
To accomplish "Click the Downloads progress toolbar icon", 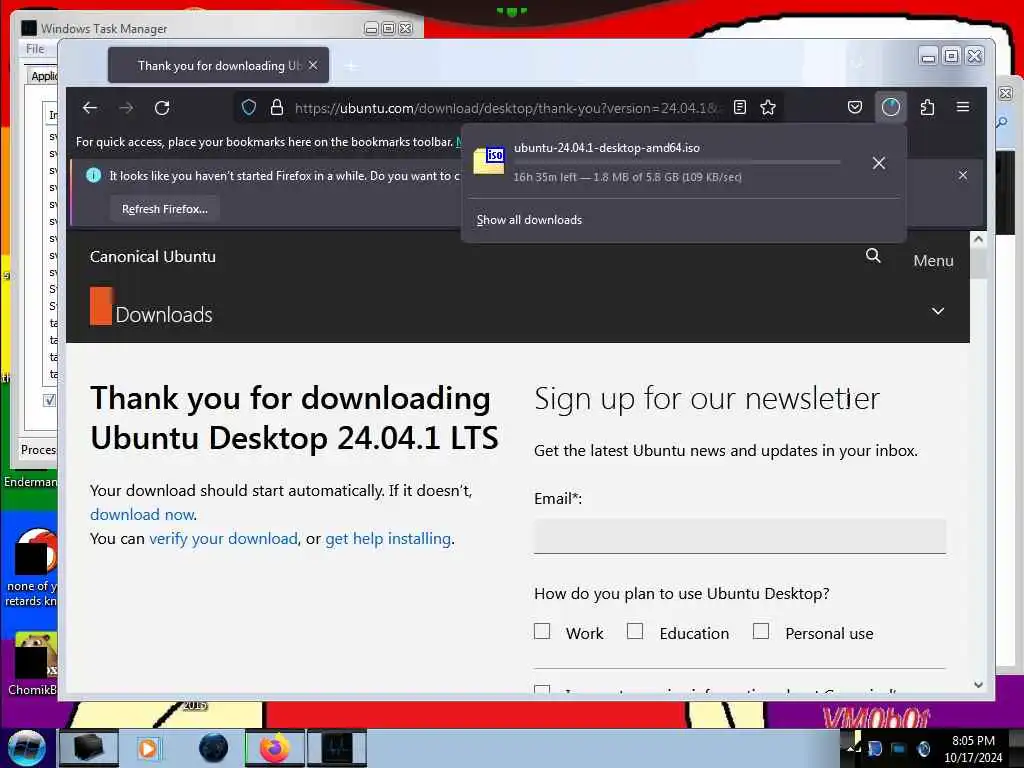I will [891, 107].
